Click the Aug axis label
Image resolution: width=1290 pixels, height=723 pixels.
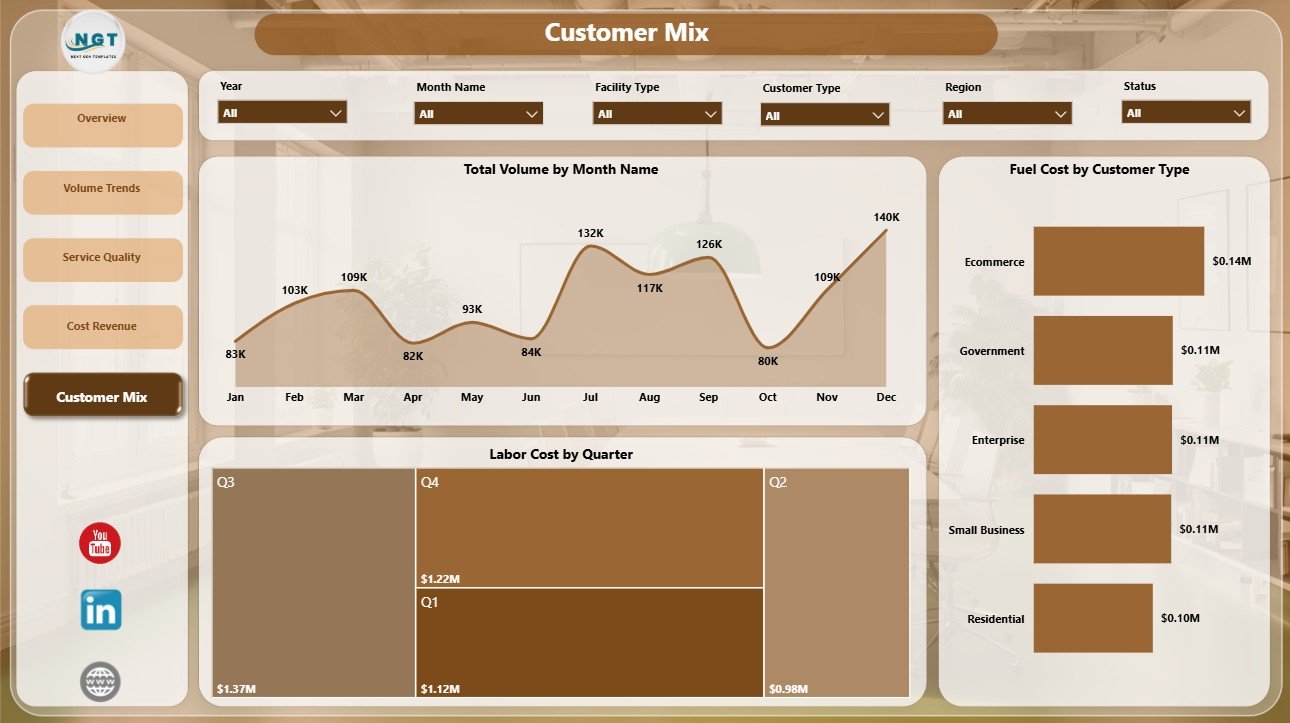(649, 397)
